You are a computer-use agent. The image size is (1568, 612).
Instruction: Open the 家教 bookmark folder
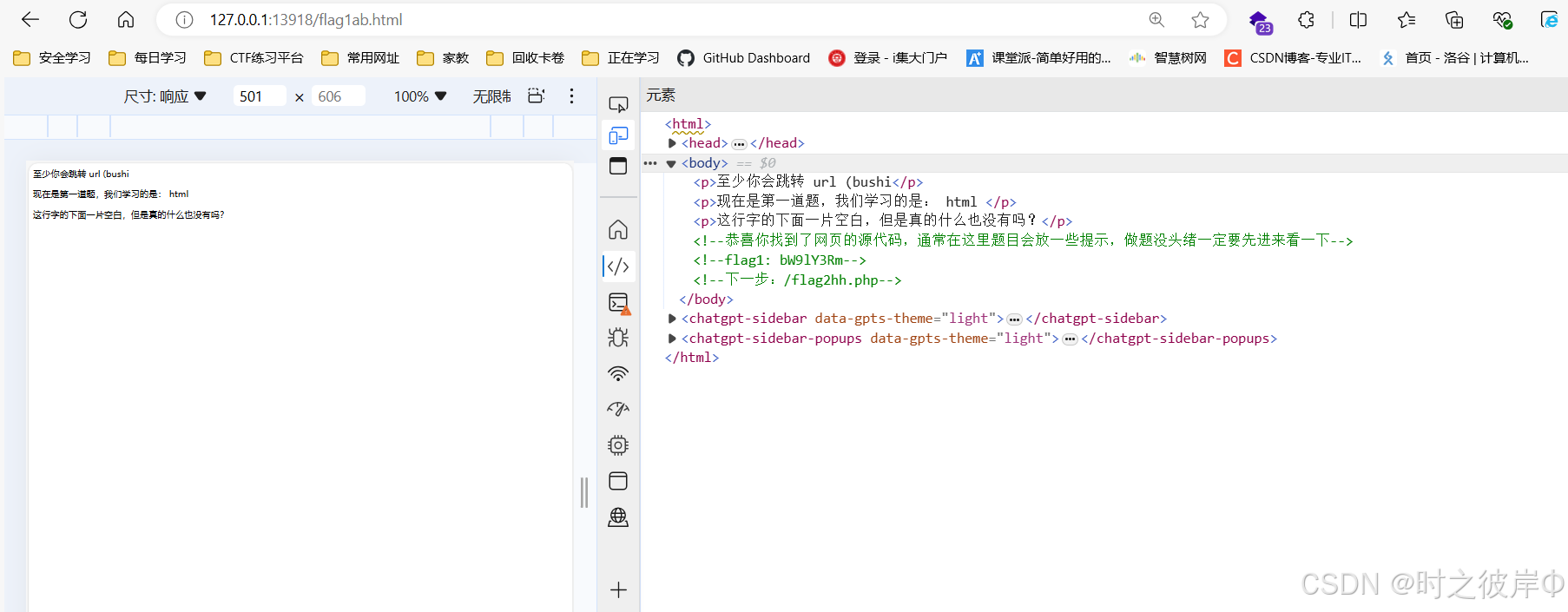[x=443, y=58]
